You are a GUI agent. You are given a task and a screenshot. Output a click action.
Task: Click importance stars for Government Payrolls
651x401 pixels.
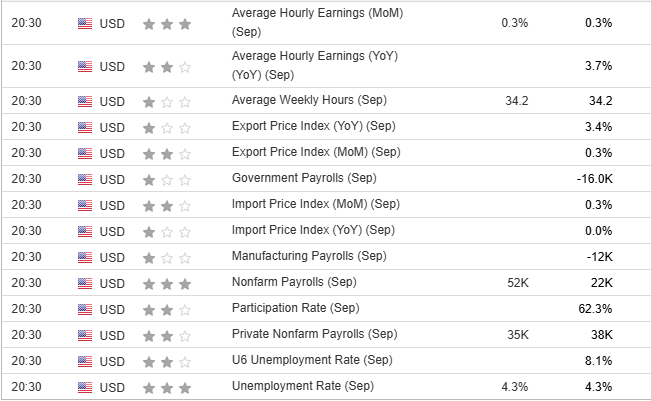click(167, 178)
